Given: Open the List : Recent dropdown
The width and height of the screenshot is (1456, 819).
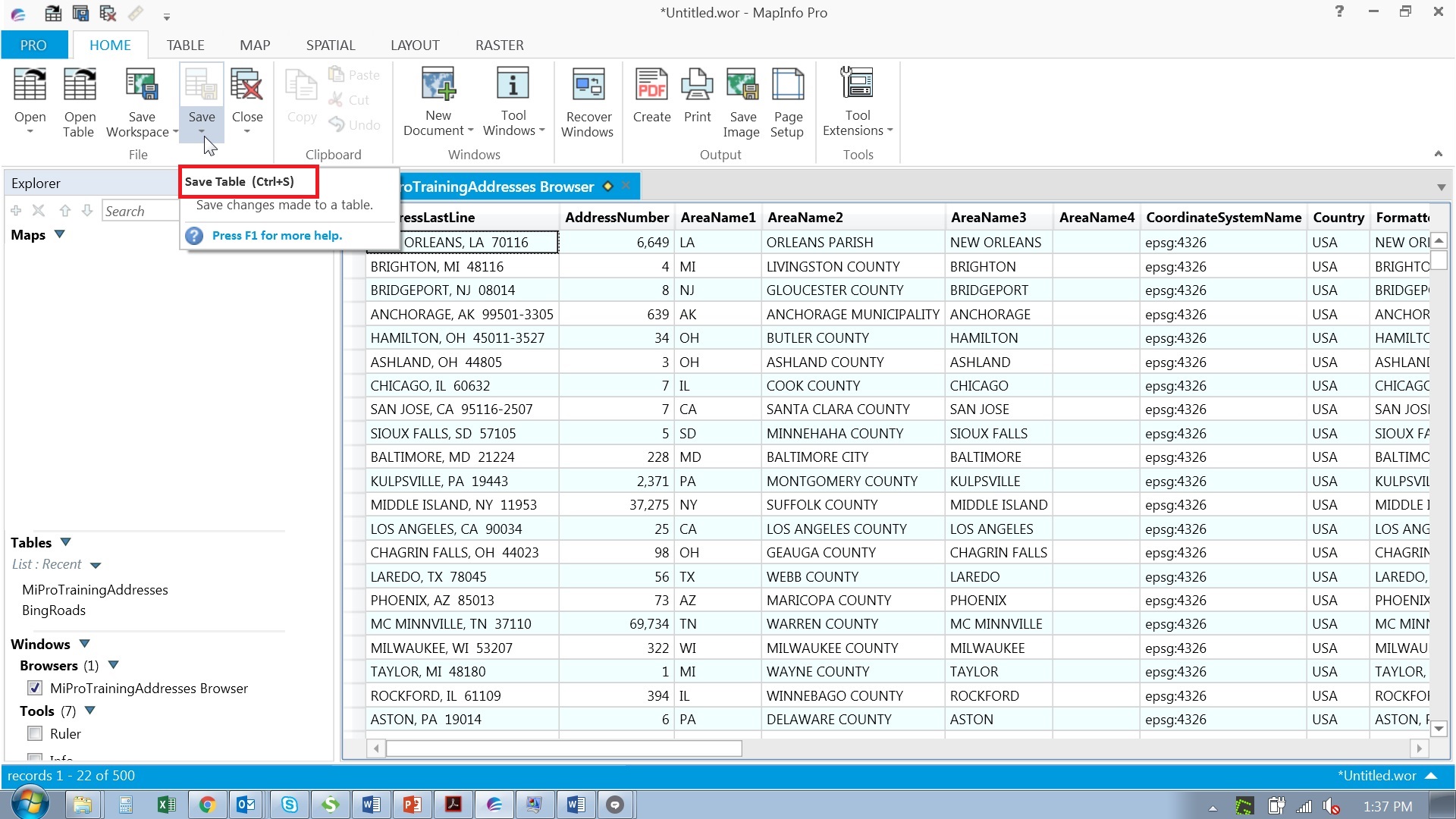Looking at the screenshot, I should click(x=96, y=564).
